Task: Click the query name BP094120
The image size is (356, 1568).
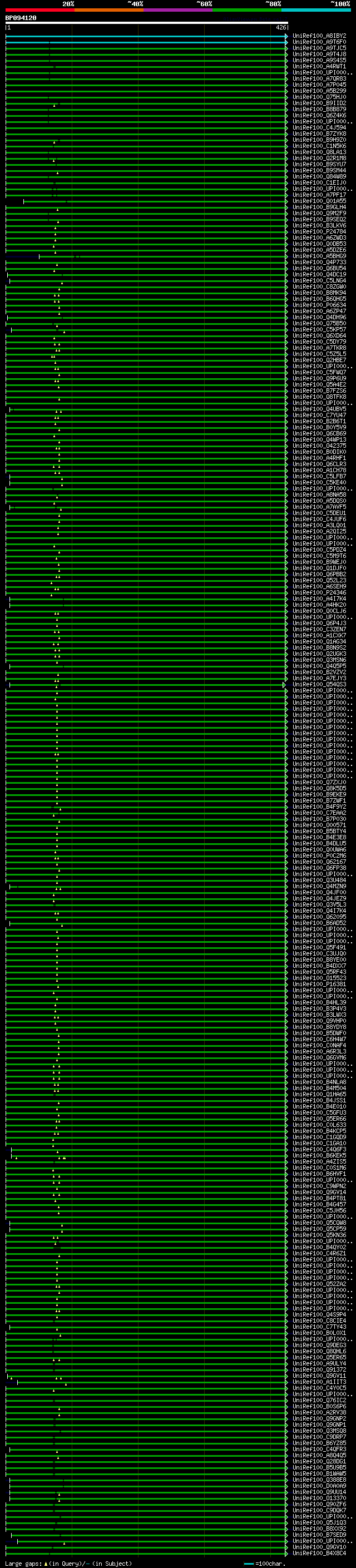Action: pos(21,18)
